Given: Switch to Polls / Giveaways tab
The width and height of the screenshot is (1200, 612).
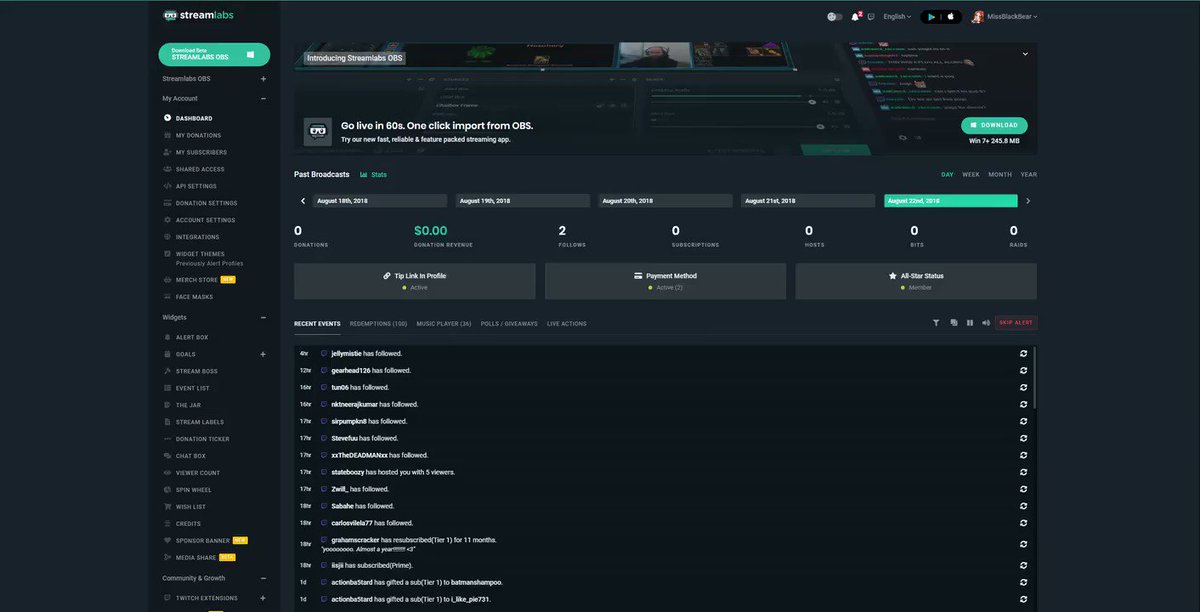Looking at the screenshot, I should [x=509, y=324].
